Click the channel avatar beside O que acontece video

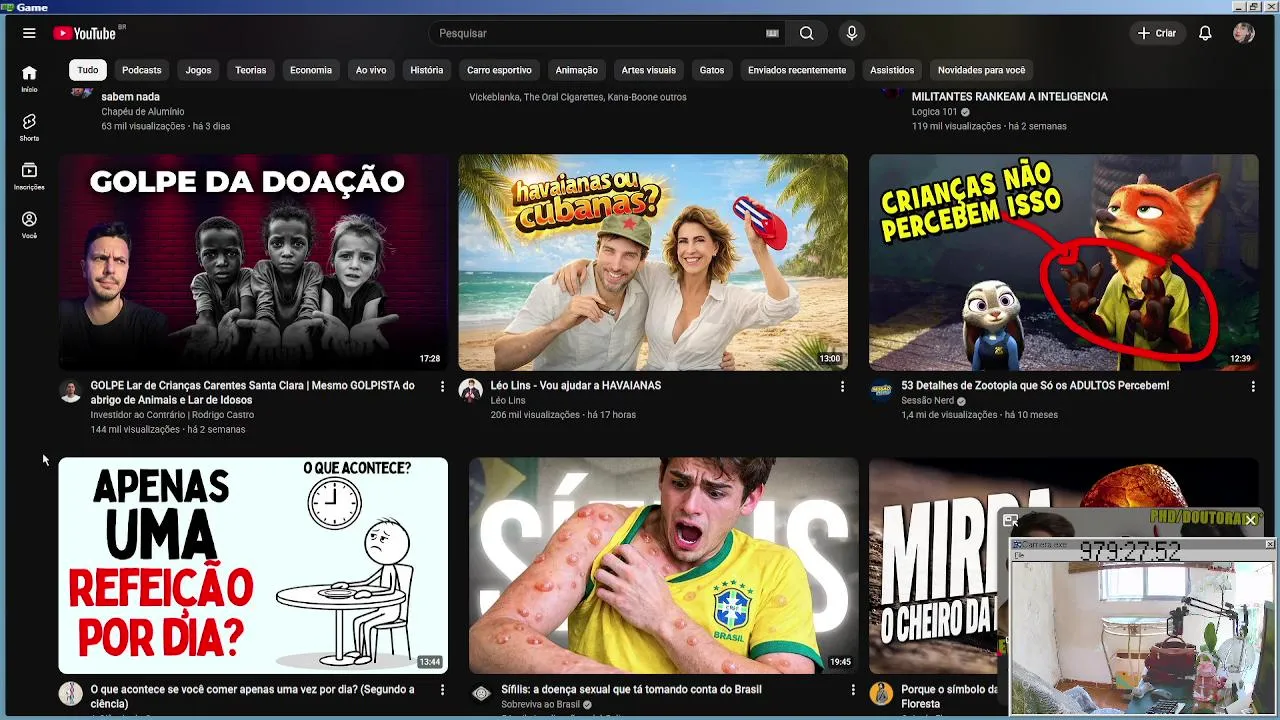(70, 694)
